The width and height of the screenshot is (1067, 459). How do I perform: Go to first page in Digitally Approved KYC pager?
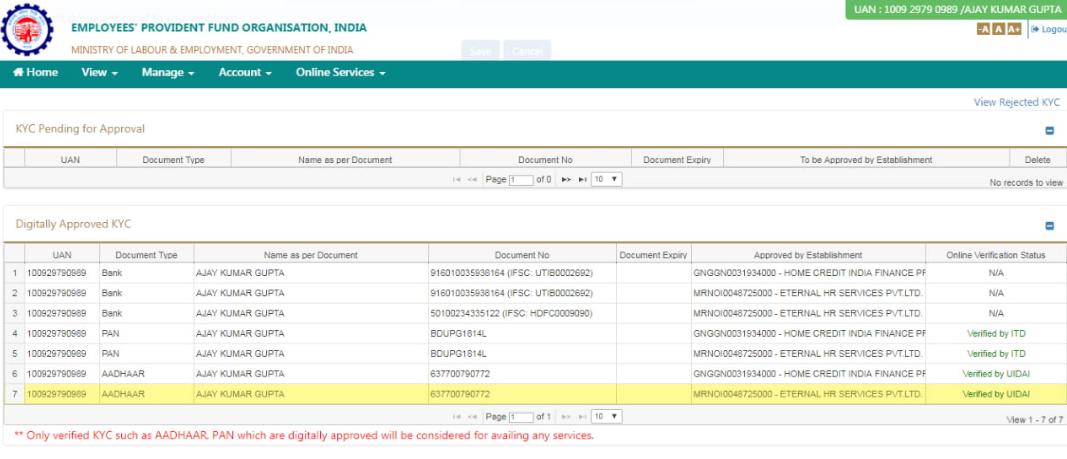pos(458,416)
